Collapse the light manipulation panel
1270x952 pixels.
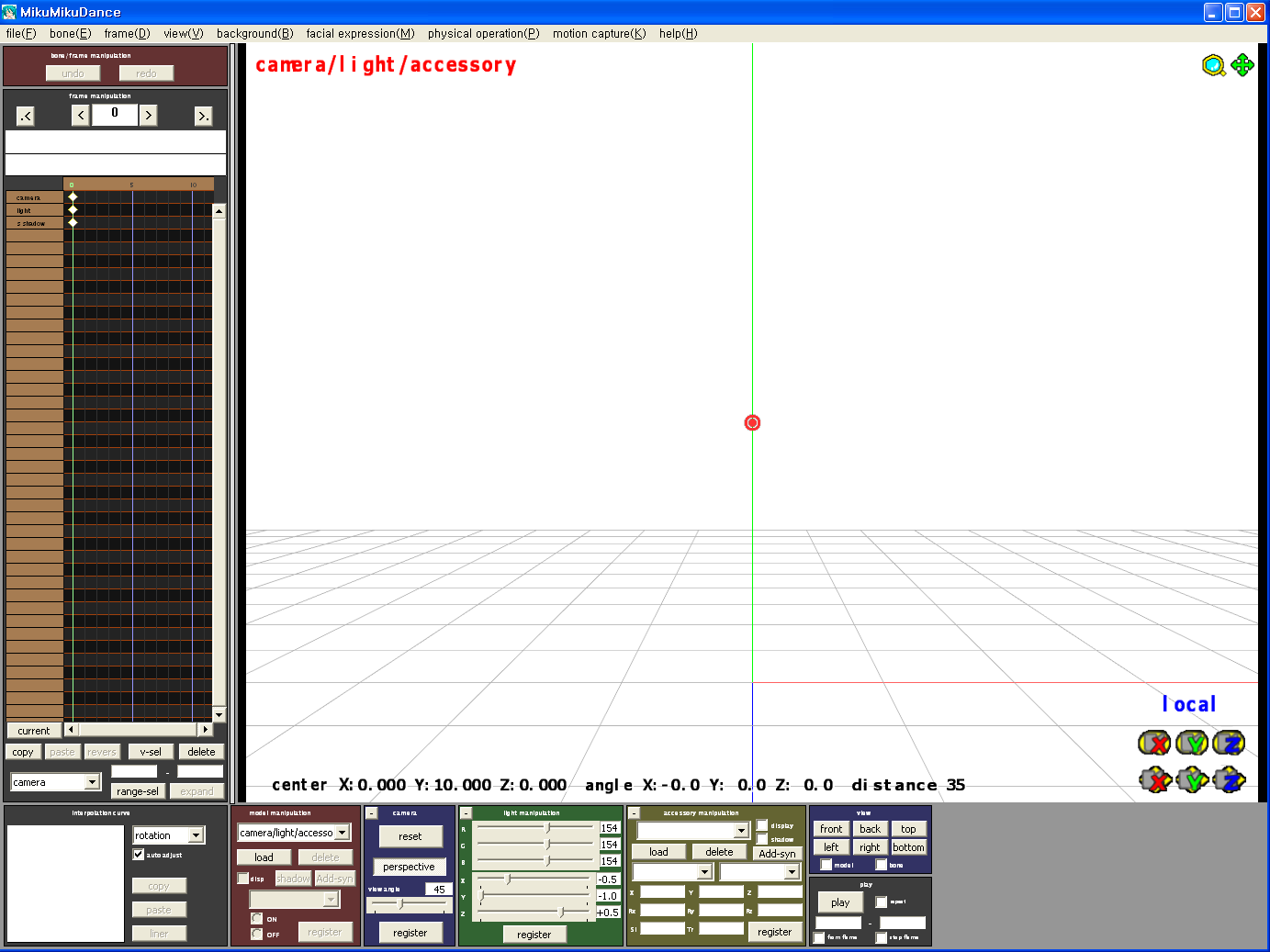[x=466, y=813]
